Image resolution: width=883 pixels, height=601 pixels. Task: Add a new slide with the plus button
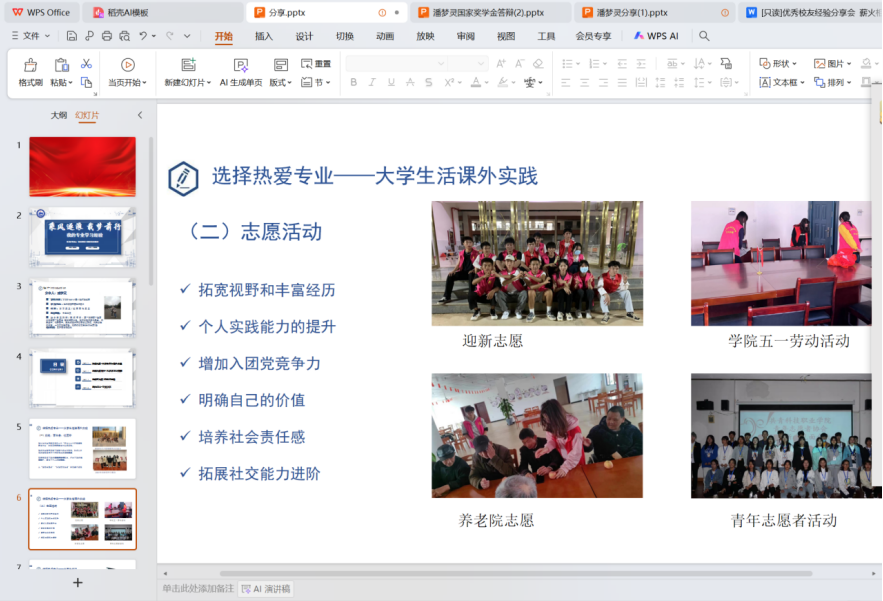tap(78, 583)
